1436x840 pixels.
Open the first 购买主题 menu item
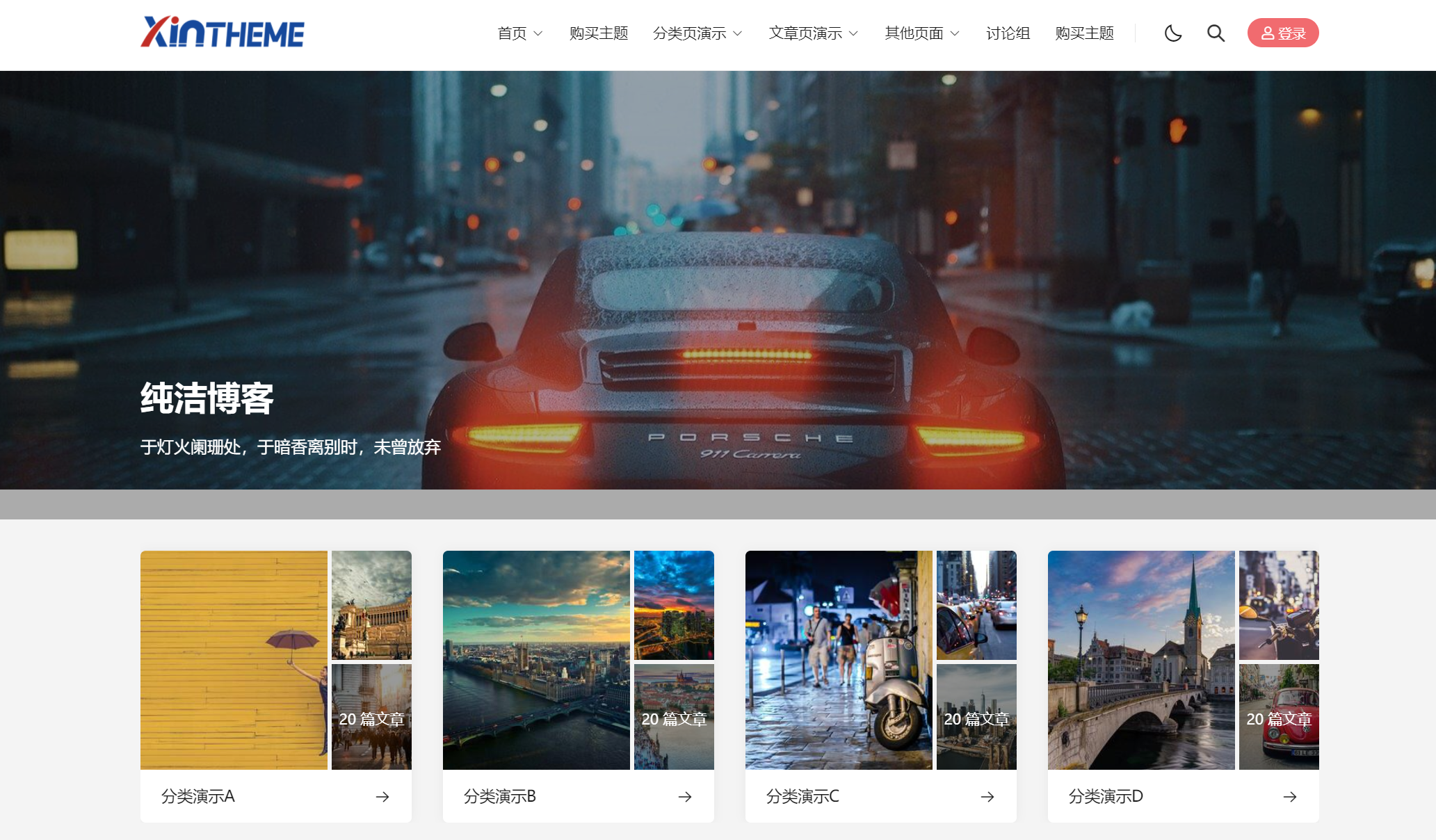pos(599,33)
